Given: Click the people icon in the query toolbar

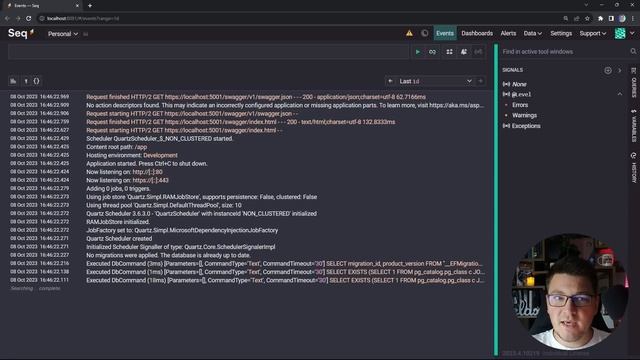Looking at the screenshot, I should [464, 52].
